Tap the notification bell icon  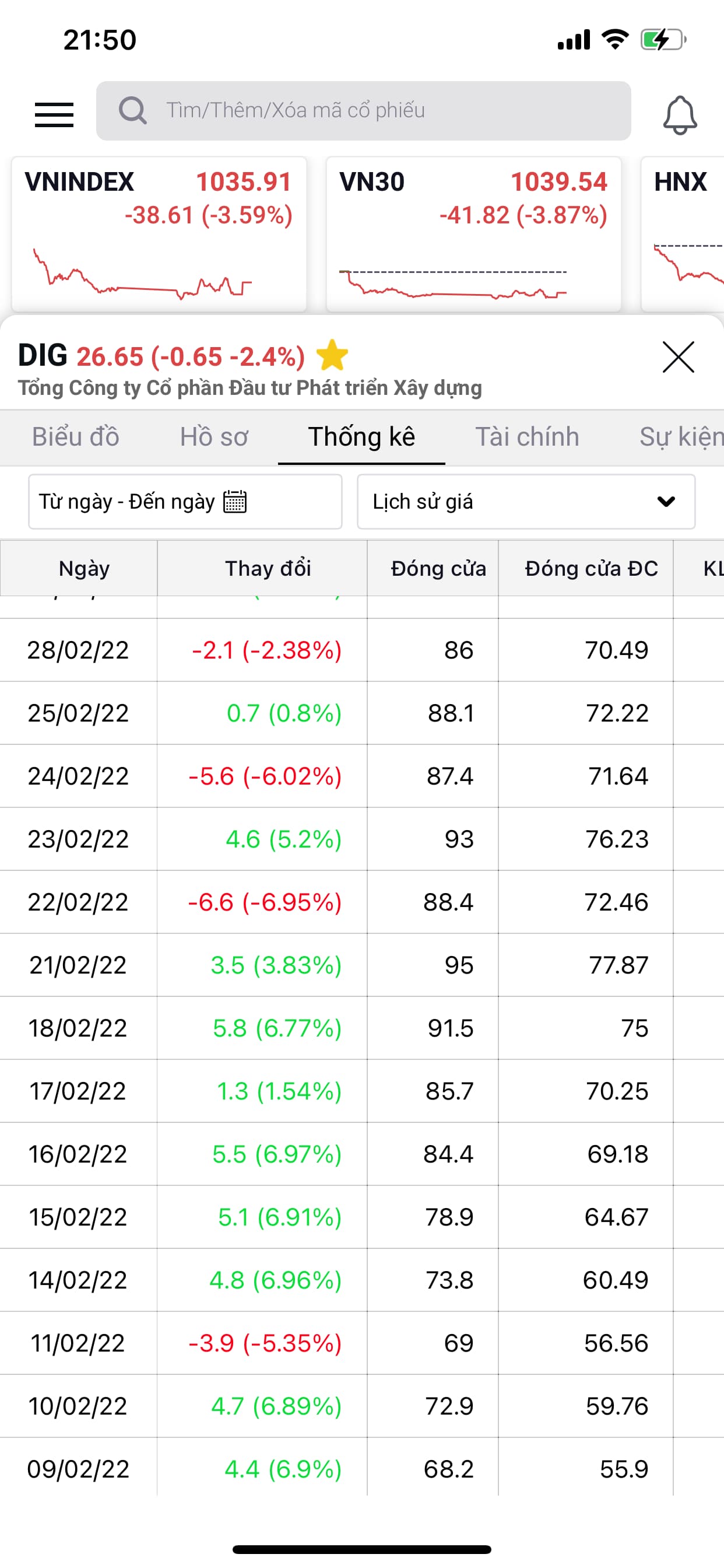[679, 114]
